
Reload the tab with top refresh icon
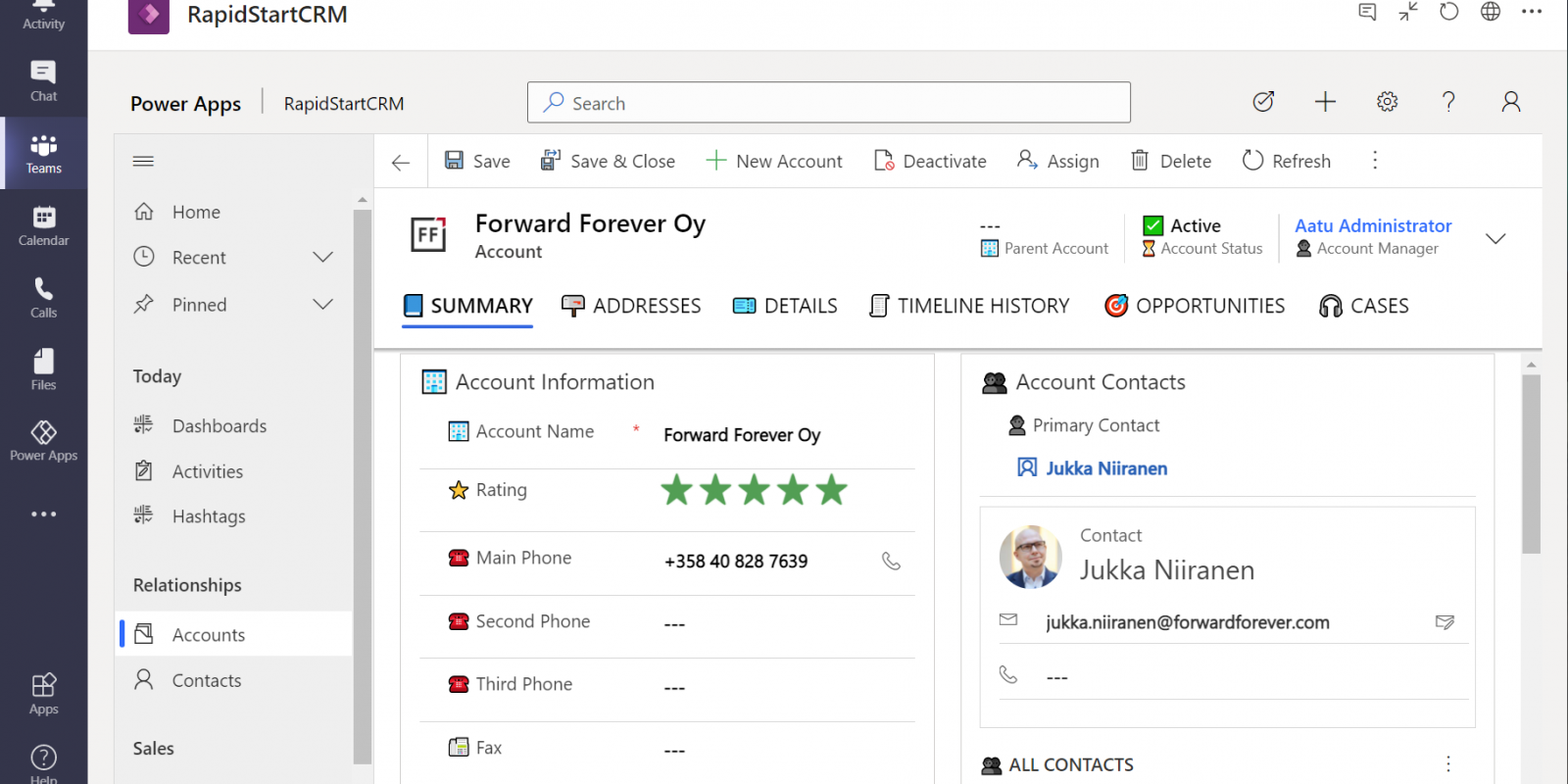(x=1449, y=12)
